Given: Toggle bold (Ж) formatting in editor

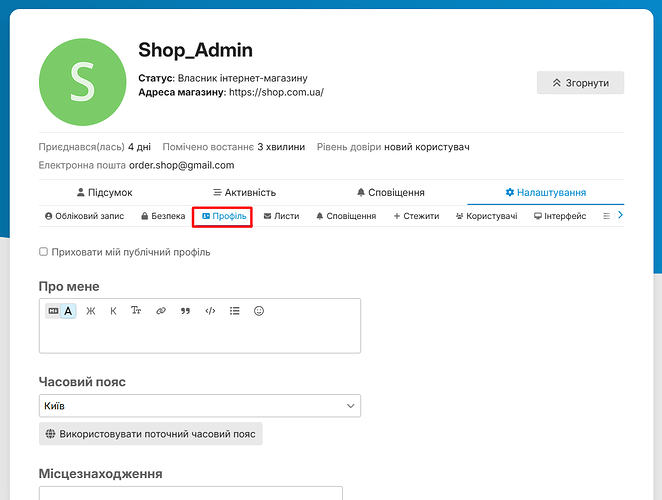Looking at the screenshot, I should (x=90, y=311).
